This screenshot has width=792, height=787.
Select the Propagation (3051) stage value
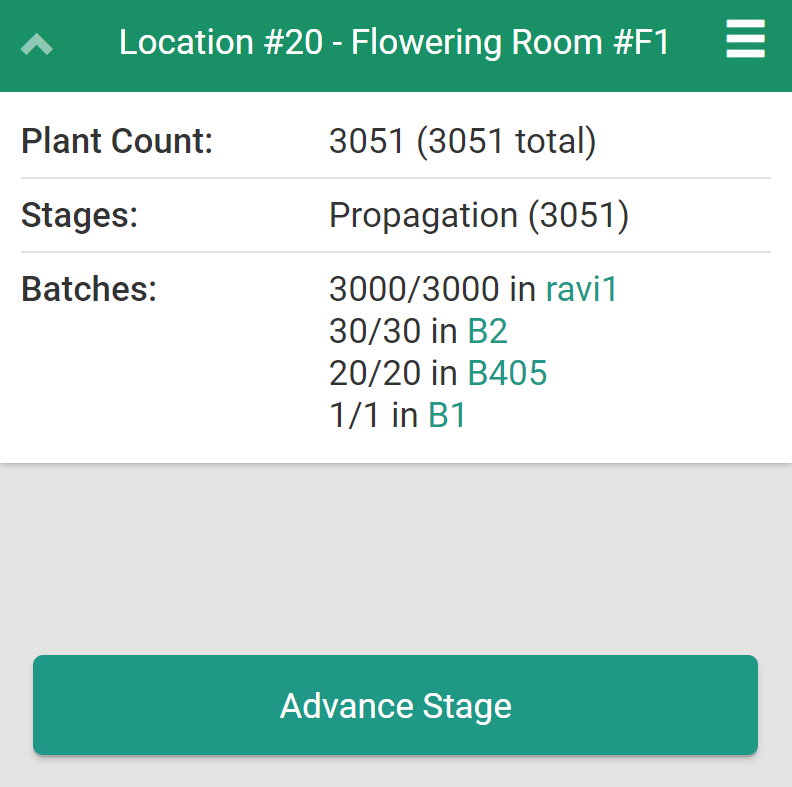[x=478, y=215]
